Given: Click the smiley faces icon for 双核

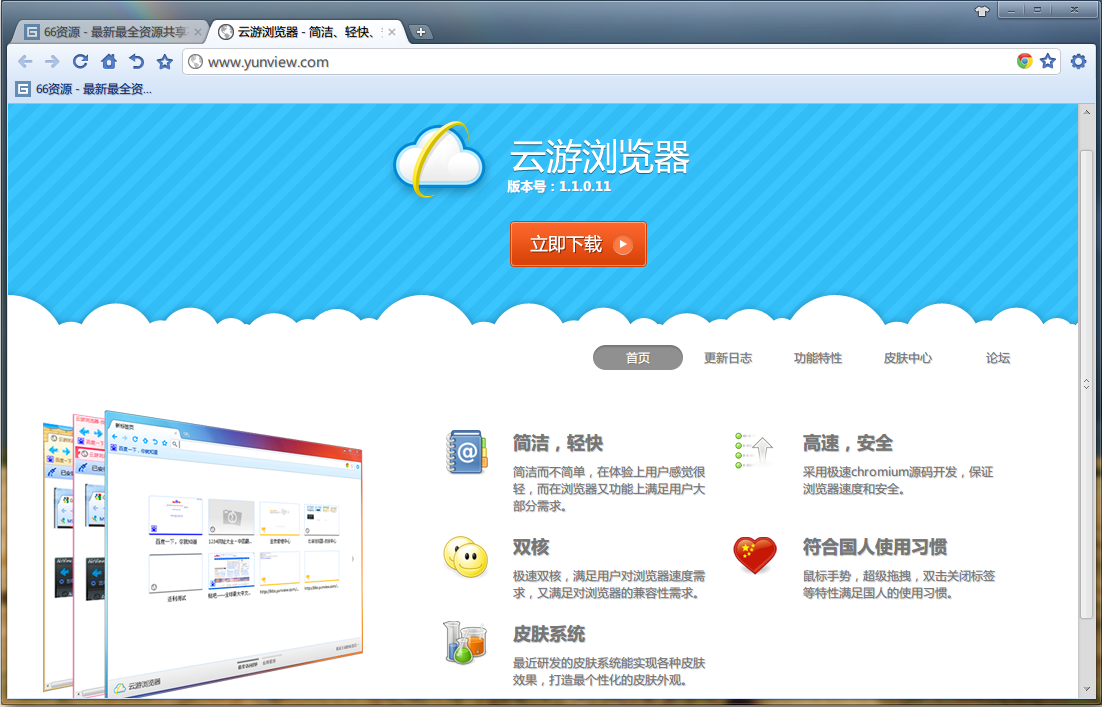Looking at the screenshot, I should pos(465,557).
